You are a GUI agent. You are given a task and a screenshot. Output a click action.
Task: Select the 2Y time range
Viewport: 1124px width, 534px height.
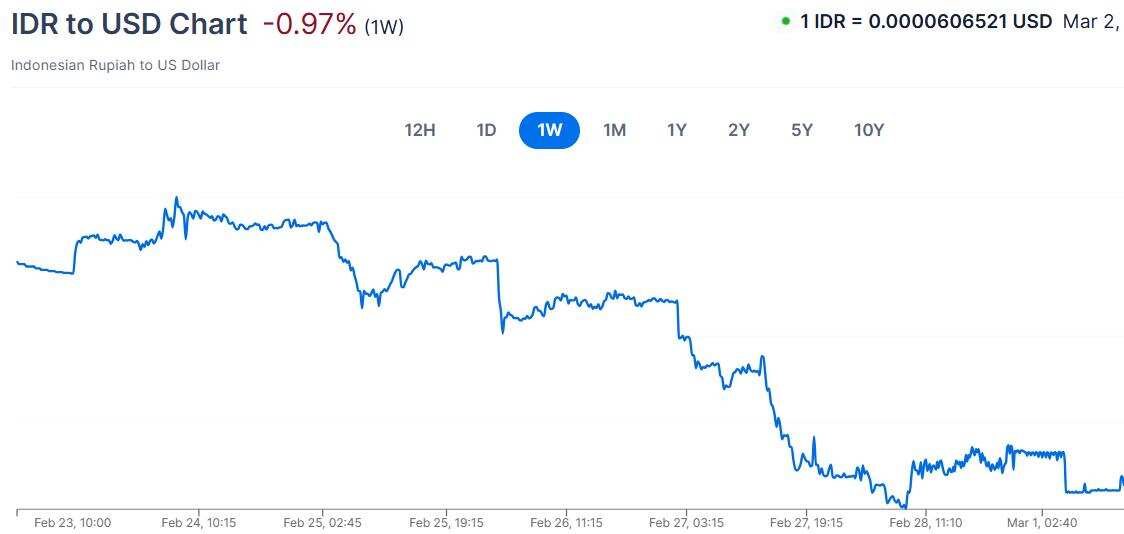coord(739,130)
